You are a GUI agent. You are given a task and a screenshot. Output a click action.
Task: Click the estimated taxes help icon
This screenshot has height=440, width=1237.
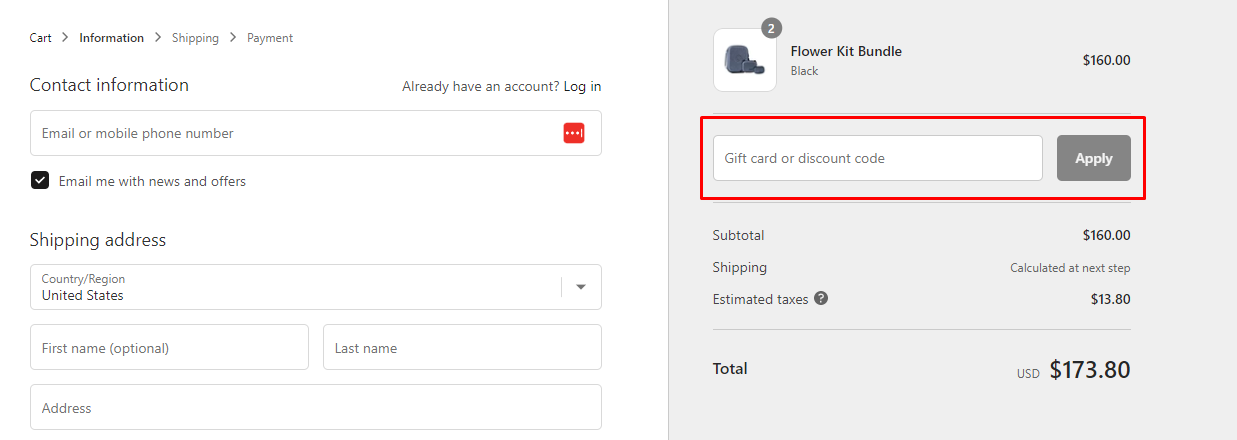[x=821, y=298]
